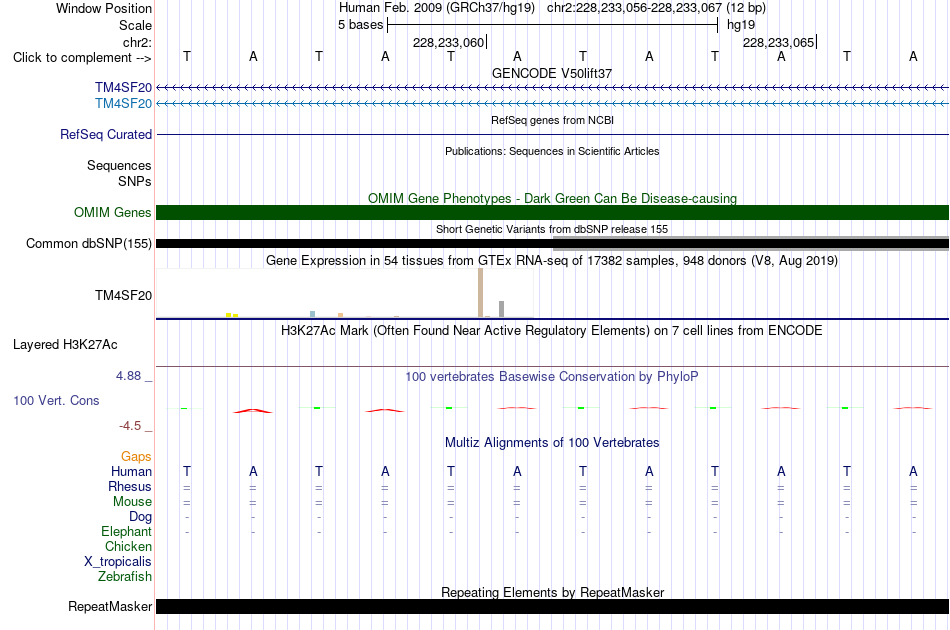Select the Zebrafish species label
This screenshot has height=630, width=950.
[125, 577]
